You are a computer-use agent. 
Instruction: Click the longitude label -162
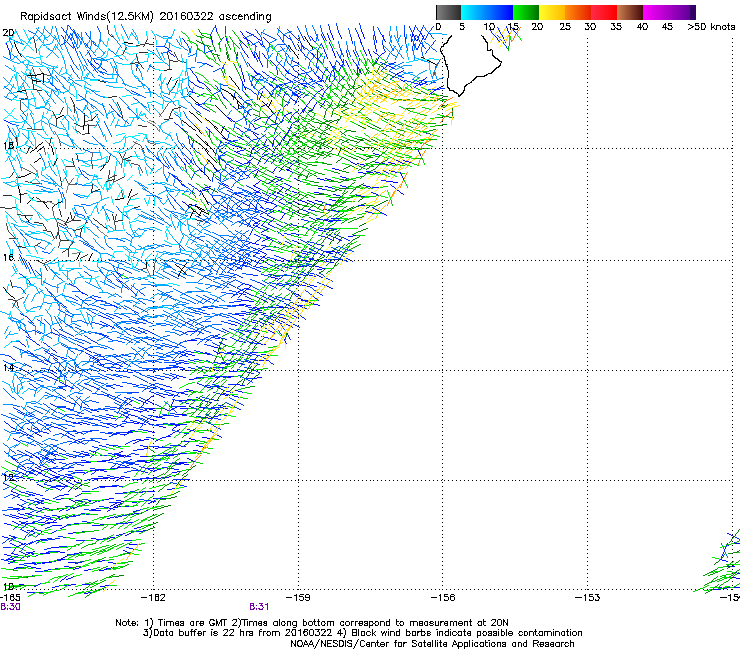(153, 598)
